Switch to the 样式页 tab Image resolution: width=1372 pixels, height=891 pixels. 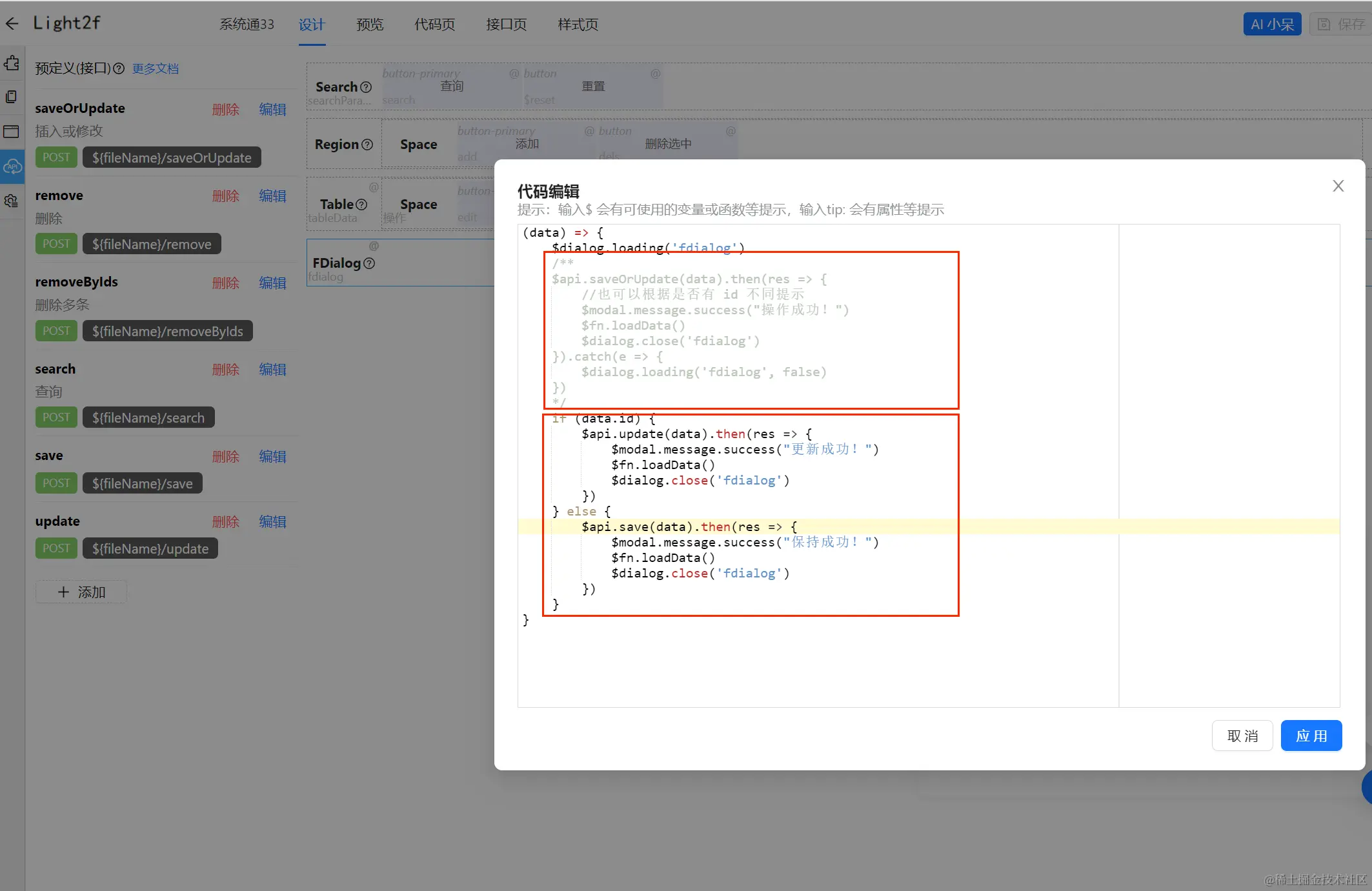click(578, 25)
